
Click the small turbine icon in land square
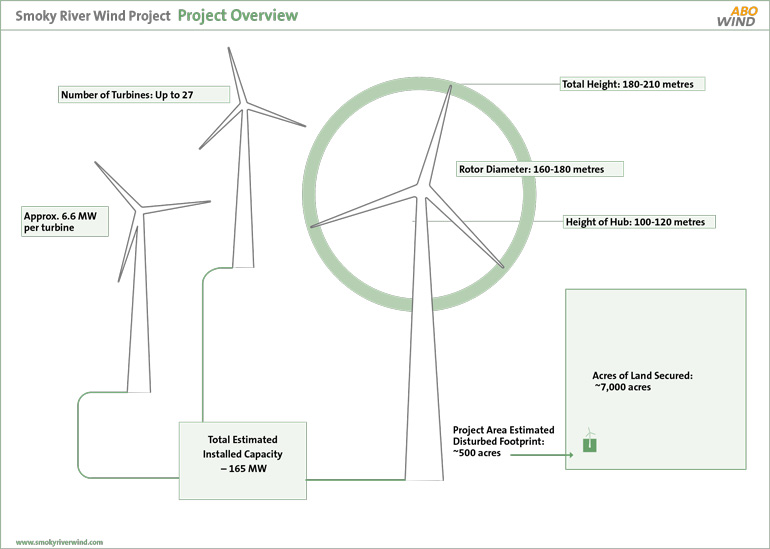(590, 439)
